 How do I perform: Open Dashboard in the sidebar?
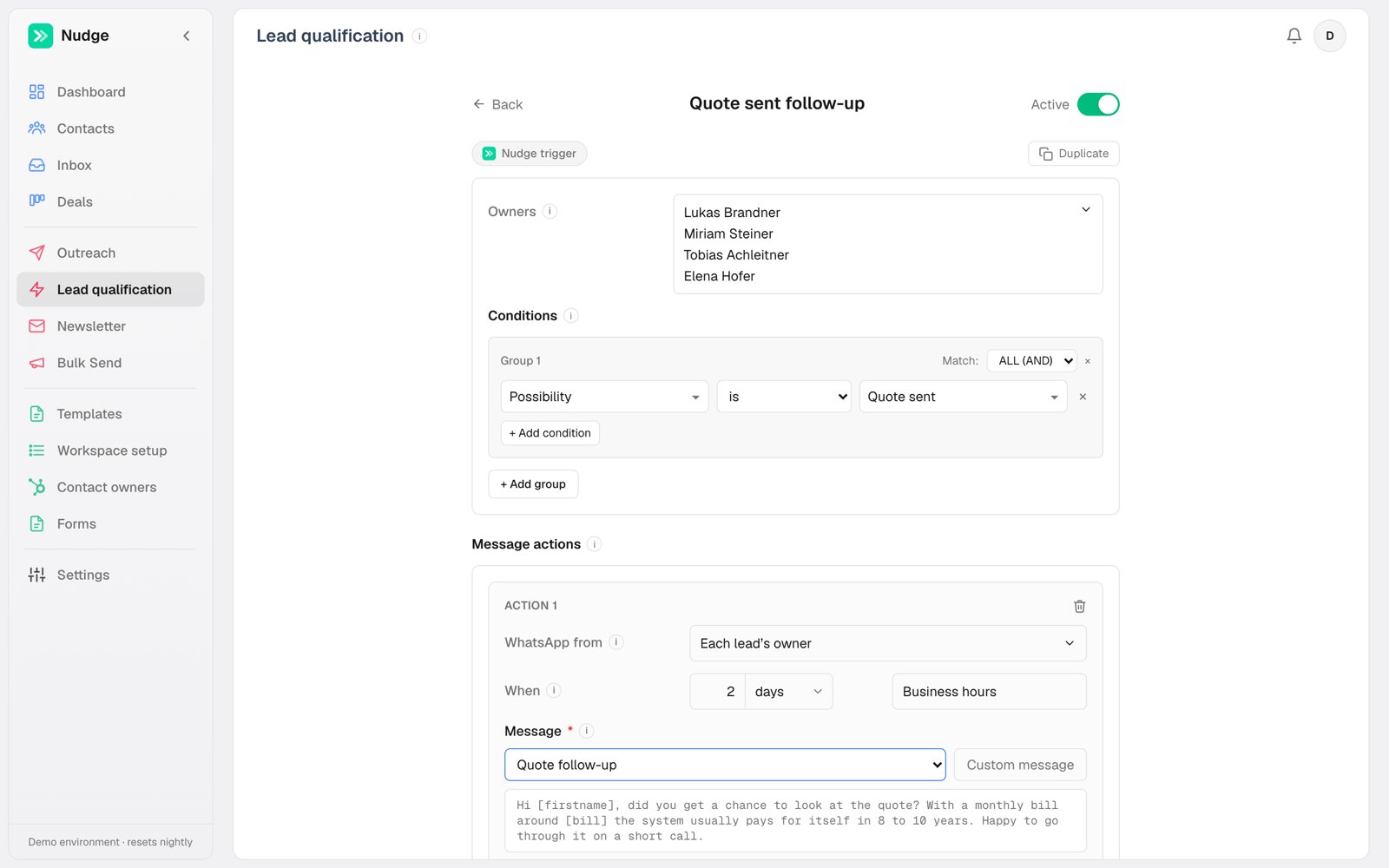(x=110, y=92)
